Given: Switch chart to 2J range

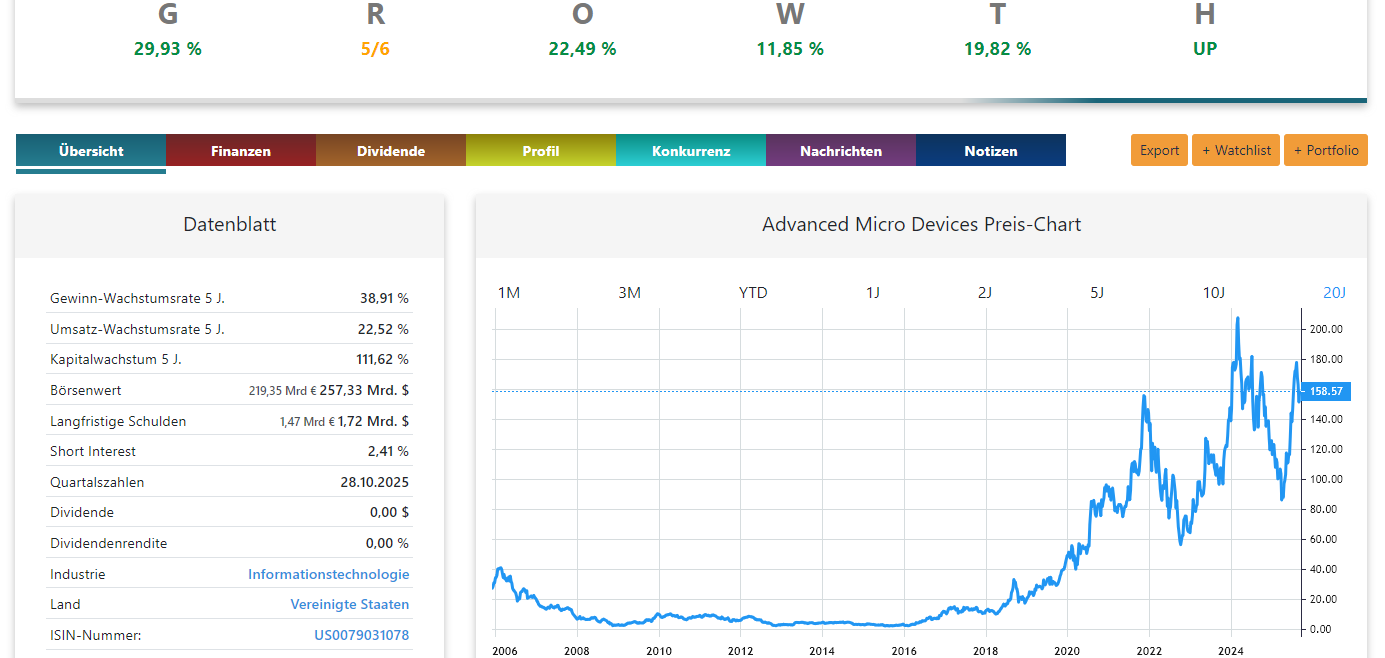Looking at the screenshot, I should [x=985, y=293].
